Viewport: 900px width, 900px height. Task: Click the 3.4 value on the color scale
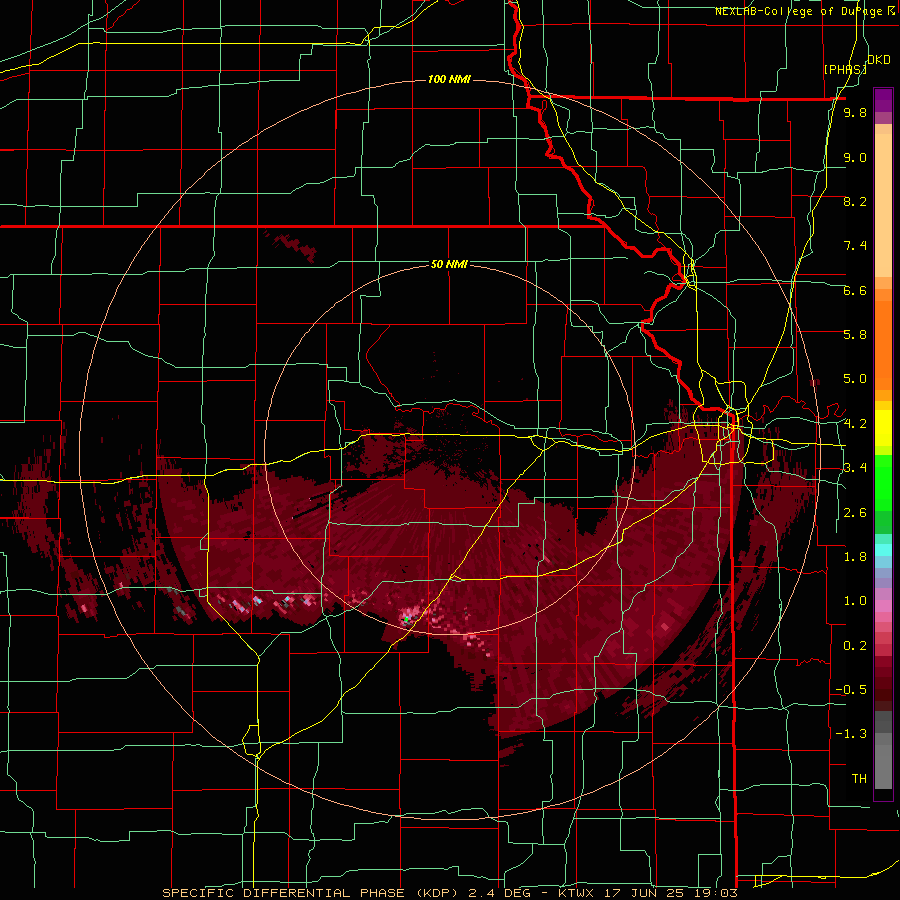coord(855,468)
